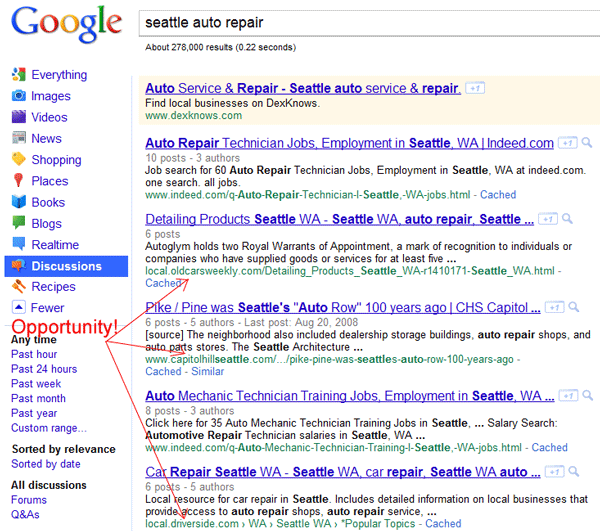600x531 pixels.
Task: Click the Discussions icon
Action: coord(19,266)
